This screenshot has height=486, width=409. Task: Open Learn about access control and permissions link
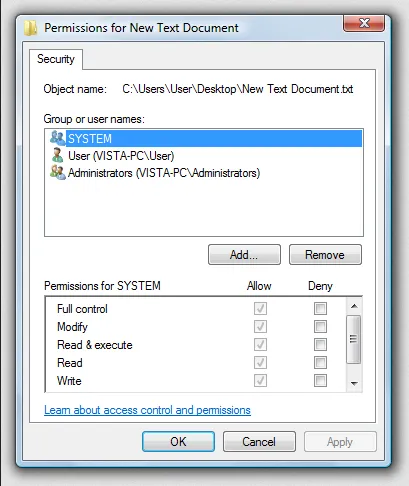[x=147, y=410]
